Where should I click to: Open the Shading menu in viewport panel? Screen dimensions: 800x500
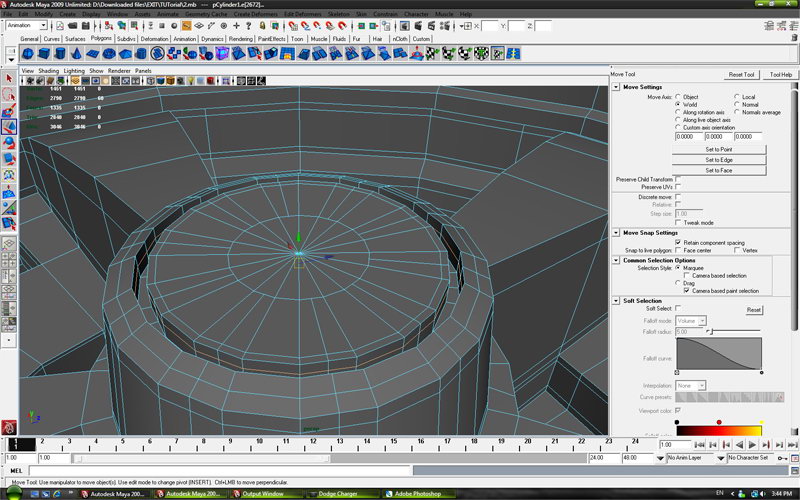pyautogui.click(x=48, y=71)
